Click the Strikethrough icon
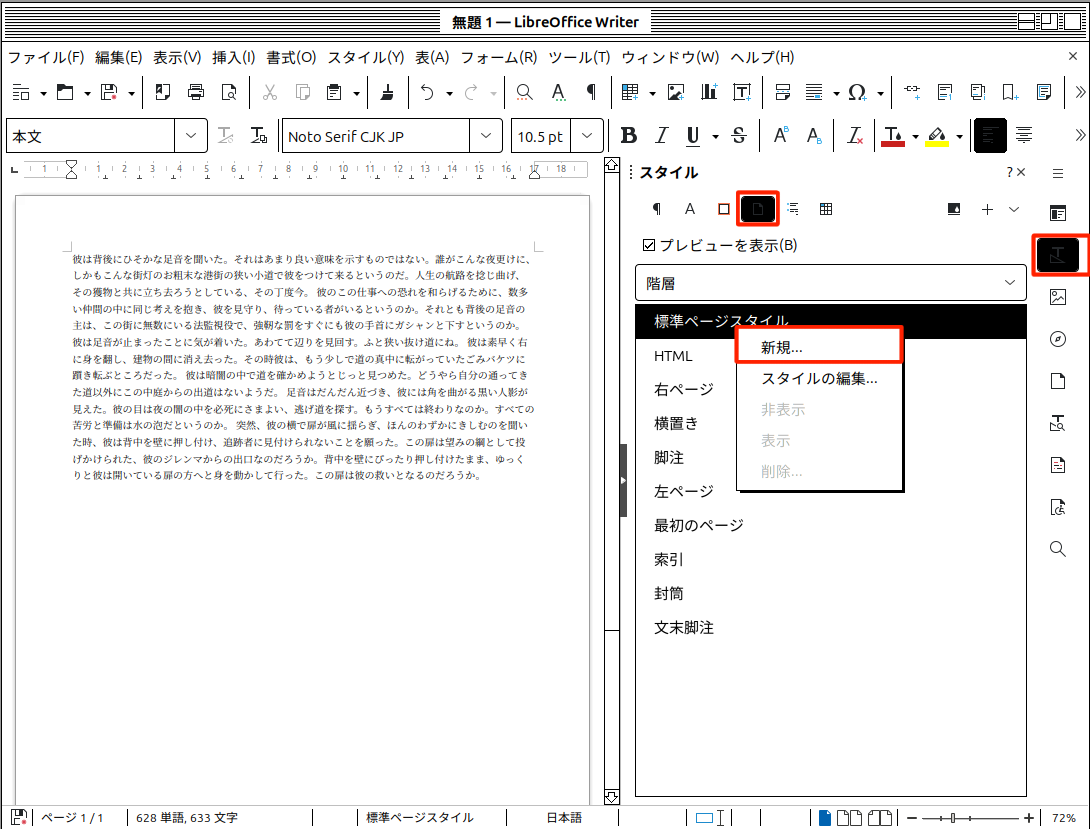This screenshot has width=1090, height=829. point(739,136)
